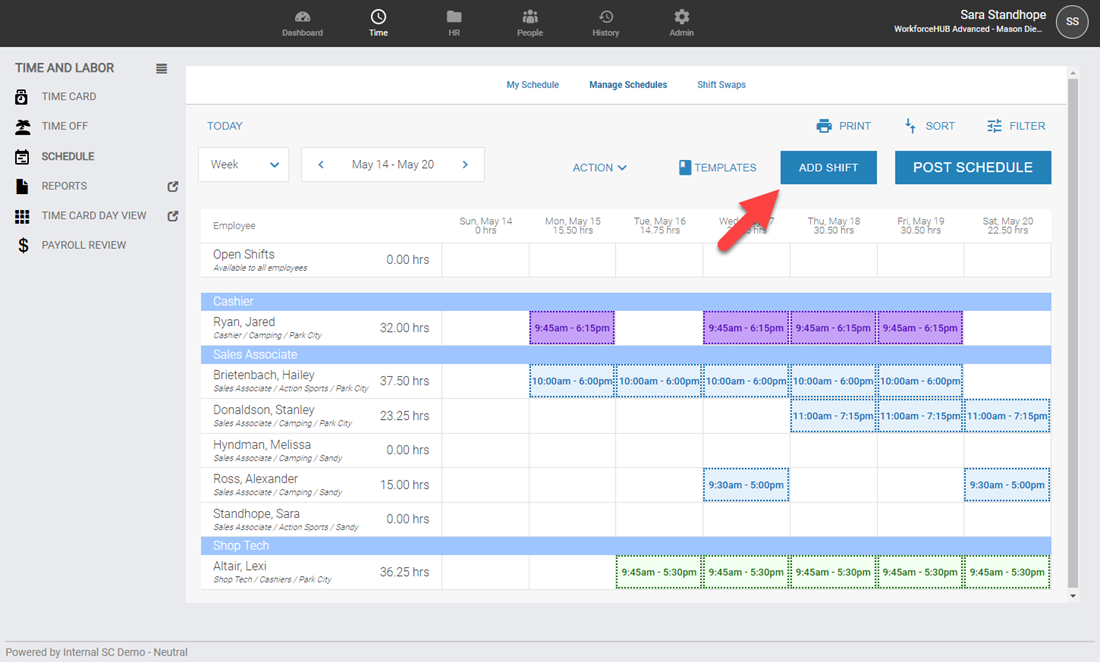Click the Print schedule icon
1100x662 pixels.
[824, 126]
